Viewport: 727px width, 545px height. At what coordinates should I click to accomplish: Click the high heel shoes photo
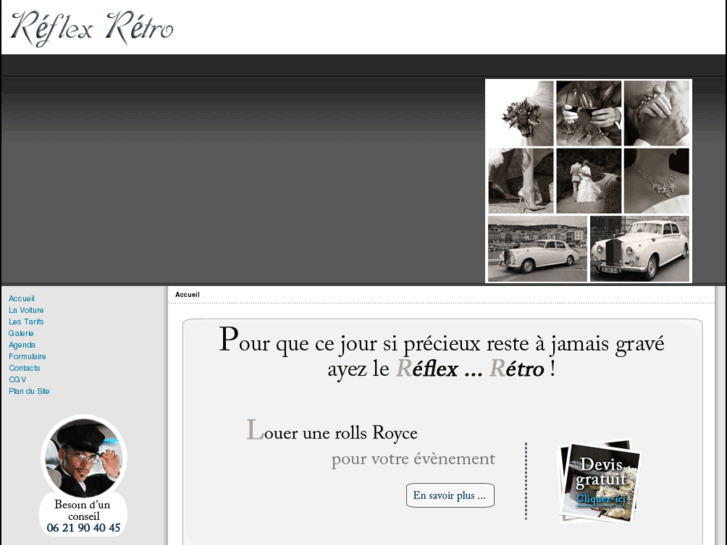521,181
